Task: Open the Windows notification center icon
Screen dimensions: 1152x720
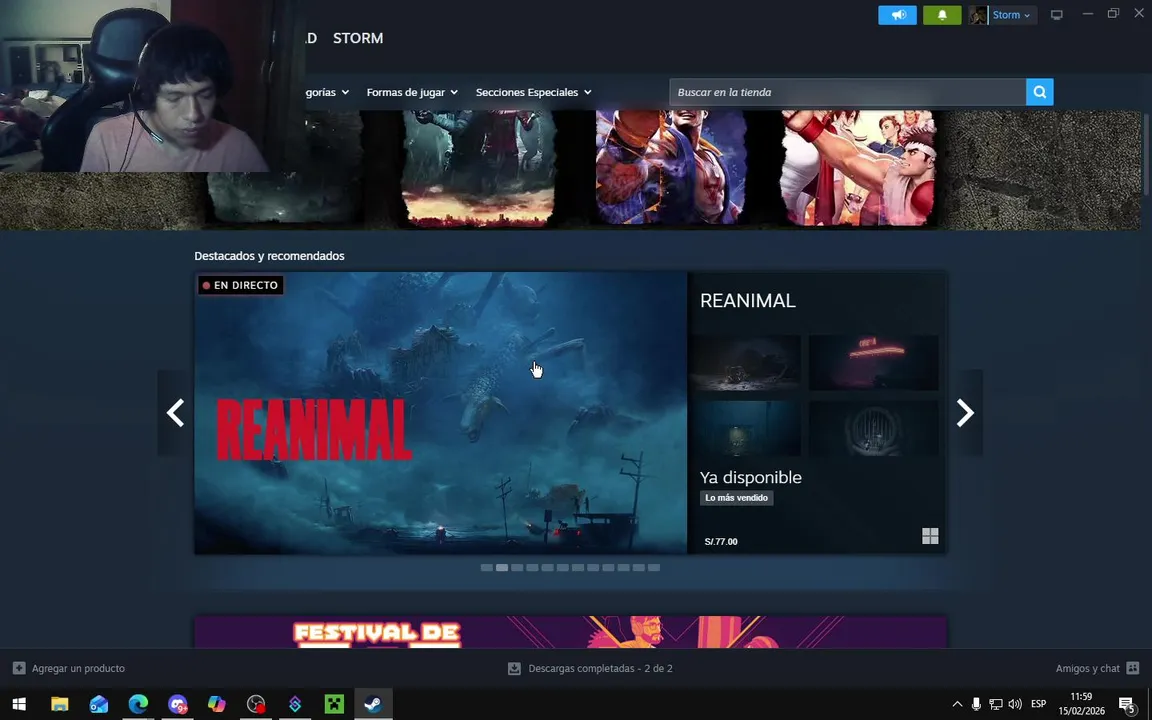Action: tap(1128, 704)
